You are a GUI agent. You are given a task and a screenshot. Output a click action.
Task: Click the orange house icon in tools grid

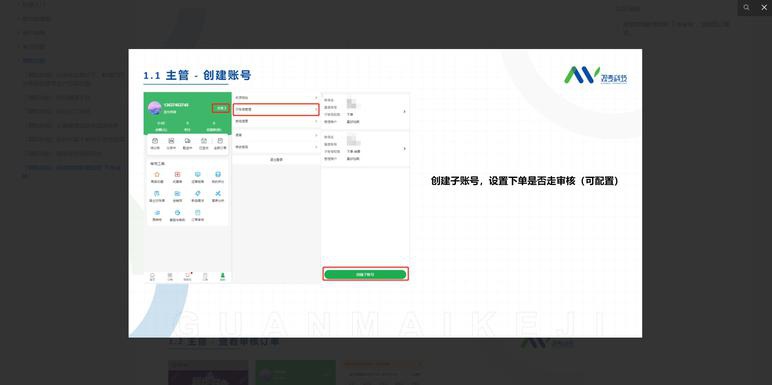[157, 174]
